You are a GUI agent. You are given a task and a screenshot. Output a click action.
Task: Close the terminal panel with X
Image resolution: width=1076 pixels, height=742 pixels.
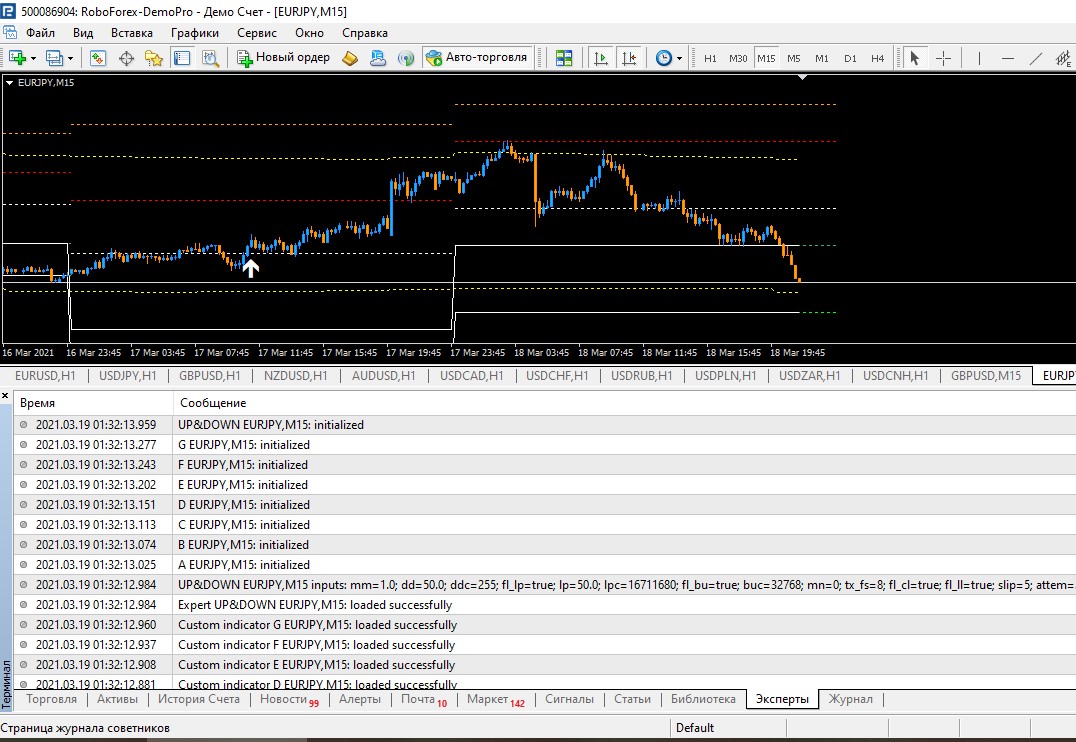[5, 396]
